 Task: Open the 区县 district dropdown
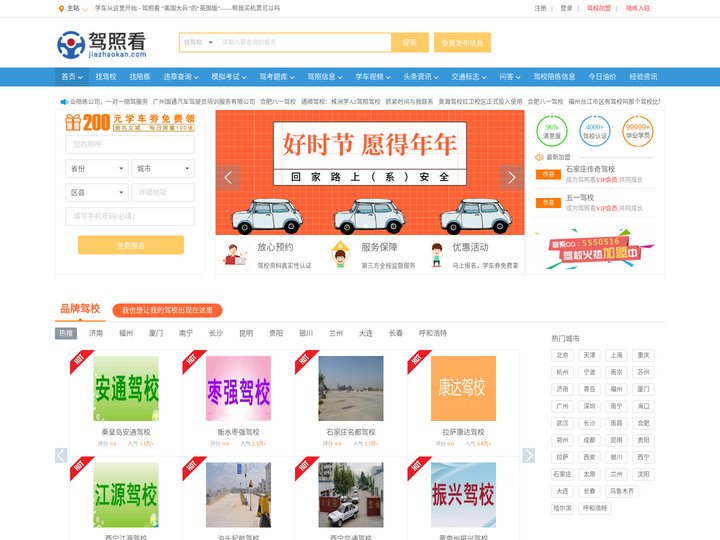click(97, 192)
